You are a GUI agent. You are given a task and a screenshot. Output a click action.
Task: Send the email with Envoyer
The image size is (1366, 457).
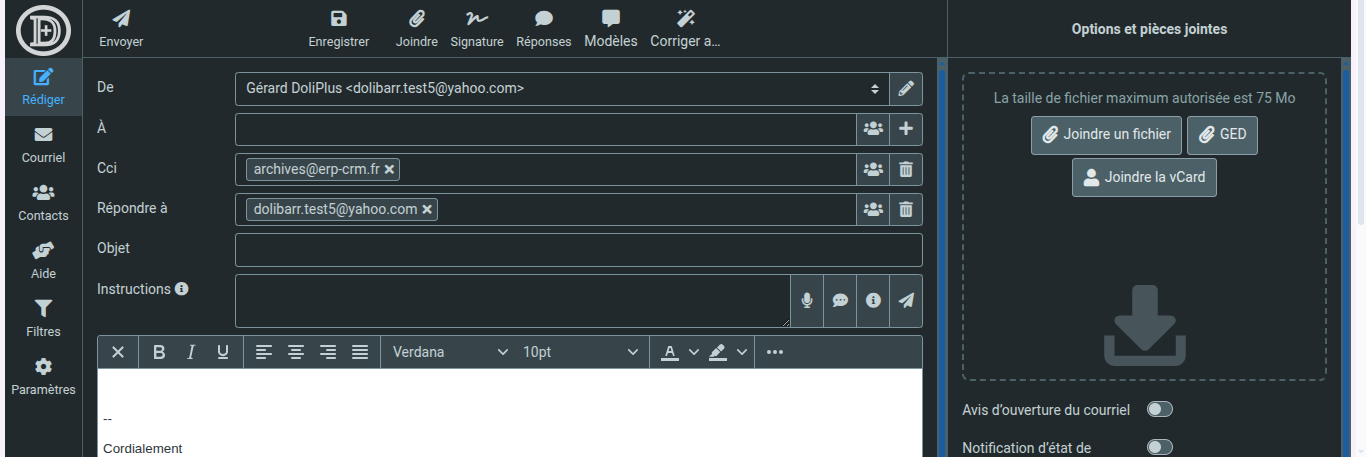(x=121, y=30)
